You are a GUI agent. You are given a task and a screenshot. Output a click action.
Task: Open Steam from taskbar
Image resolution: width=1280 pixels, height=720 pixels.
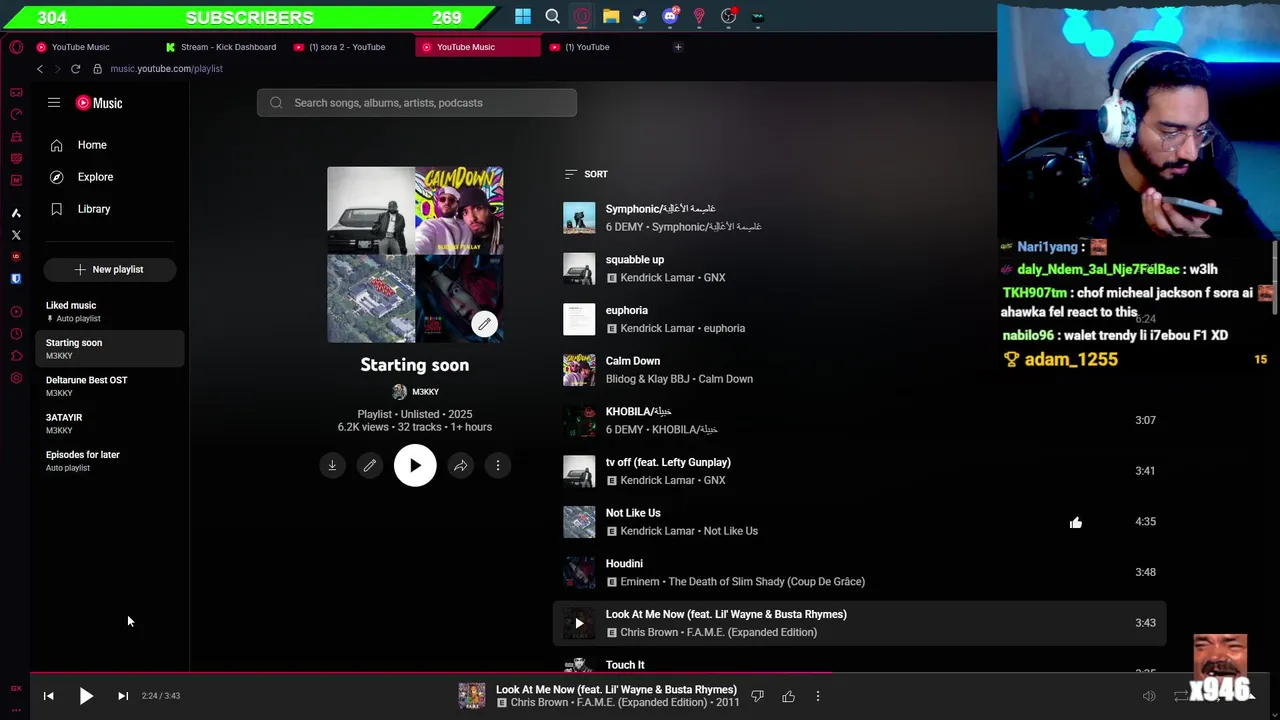(x=640, y=16)
